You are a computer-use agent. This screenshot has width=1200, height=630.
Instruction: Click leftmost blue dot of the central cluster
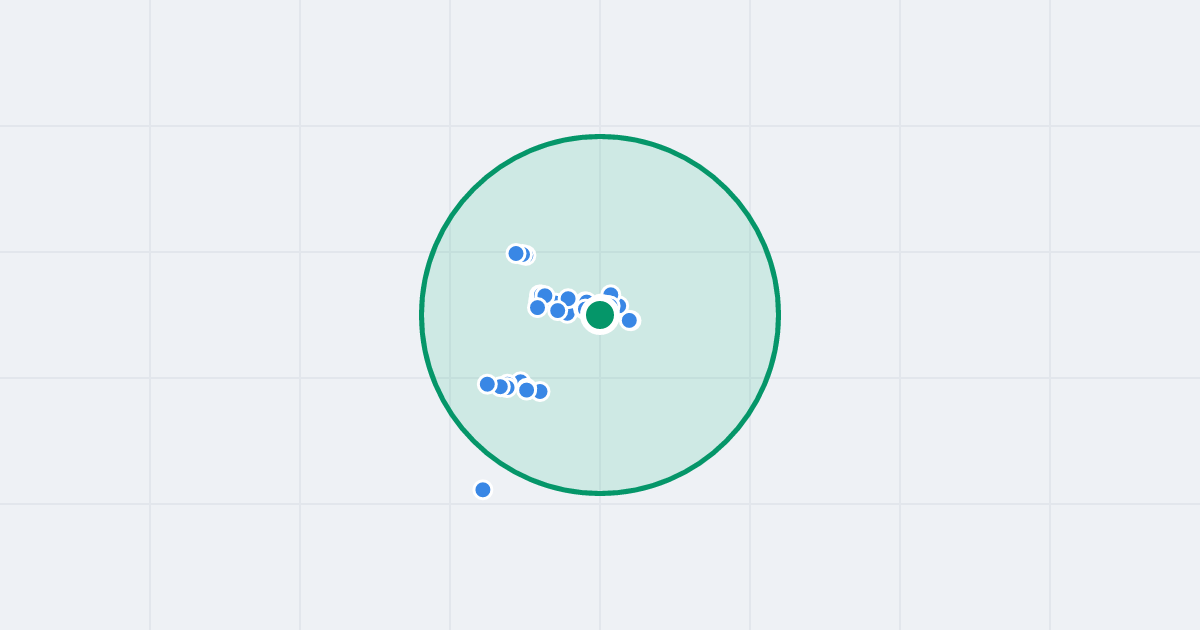(x=537, y=307)
